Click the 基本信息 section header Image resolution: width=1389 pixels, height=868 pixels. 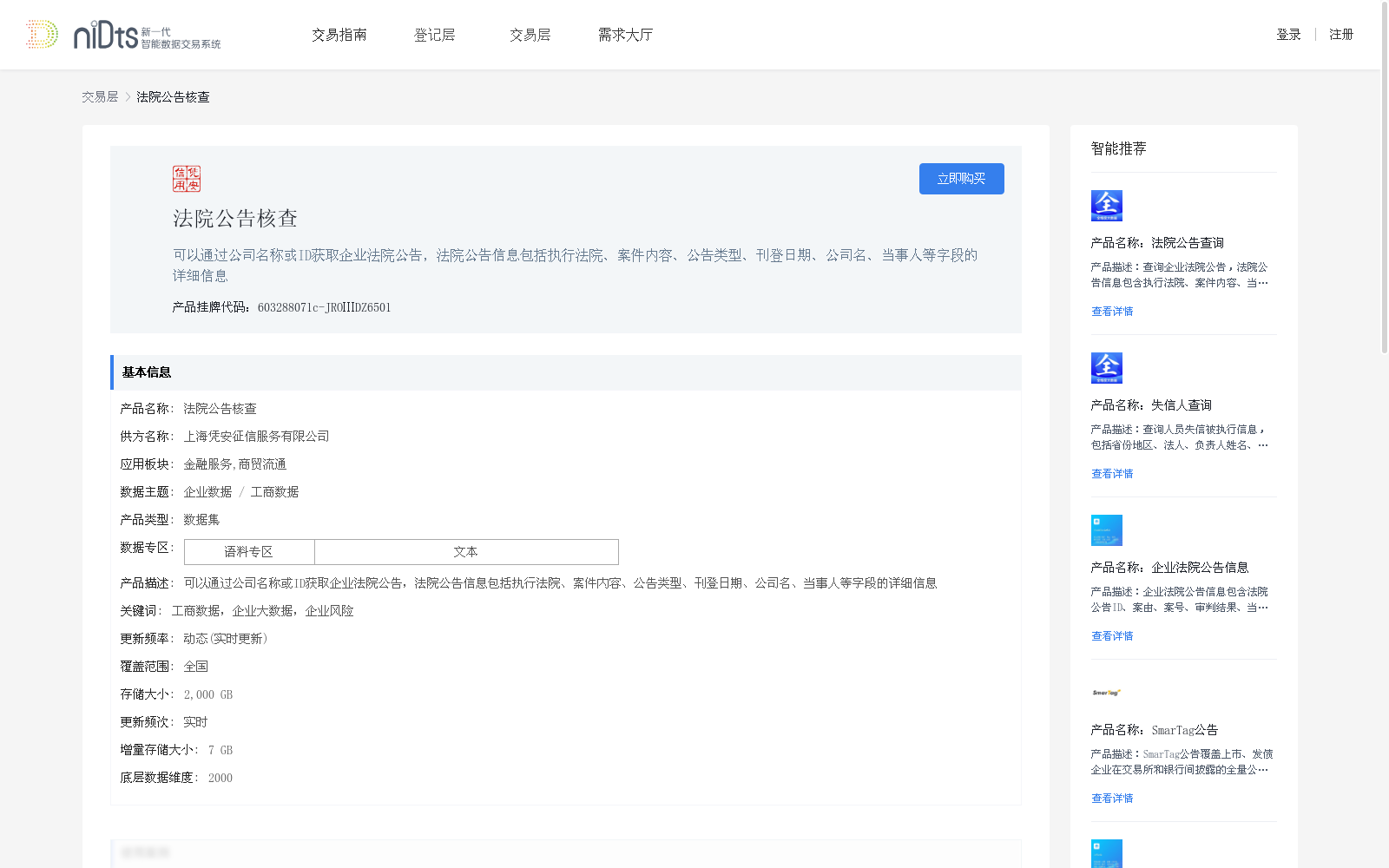[566, 372]
